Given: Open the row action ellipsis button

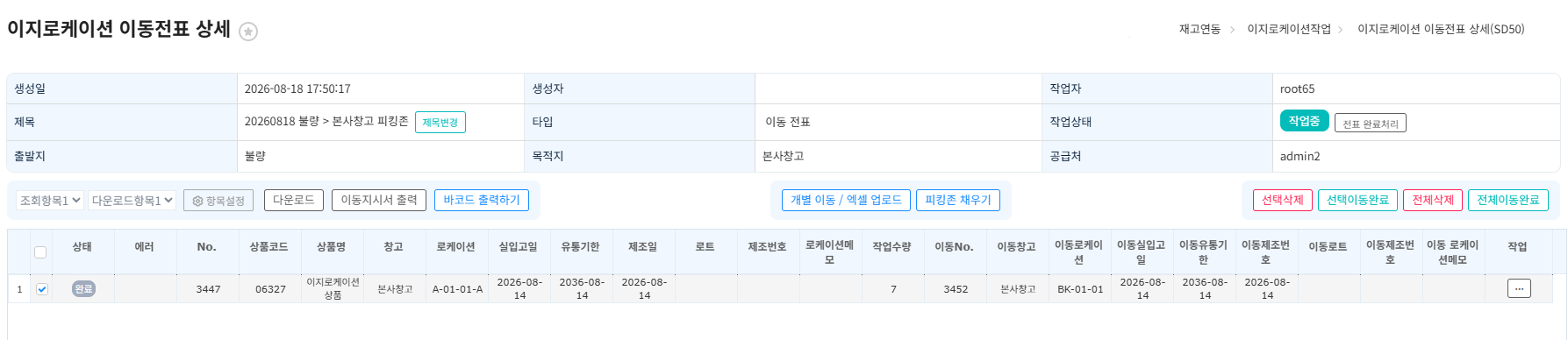Looking at the screenshot, I should (1518, 288).
